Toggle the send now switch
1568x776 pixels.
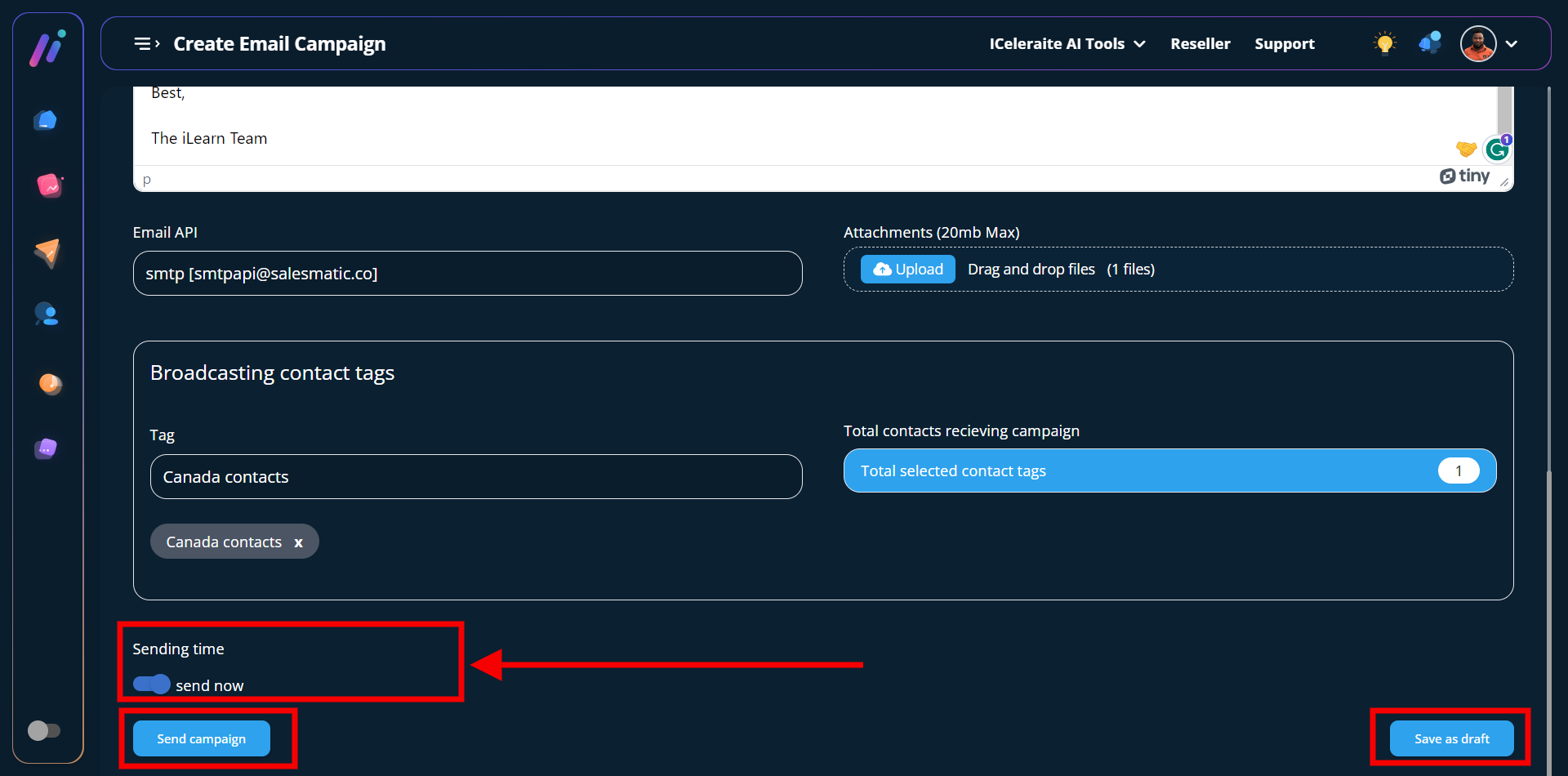[x=152, y=685]
